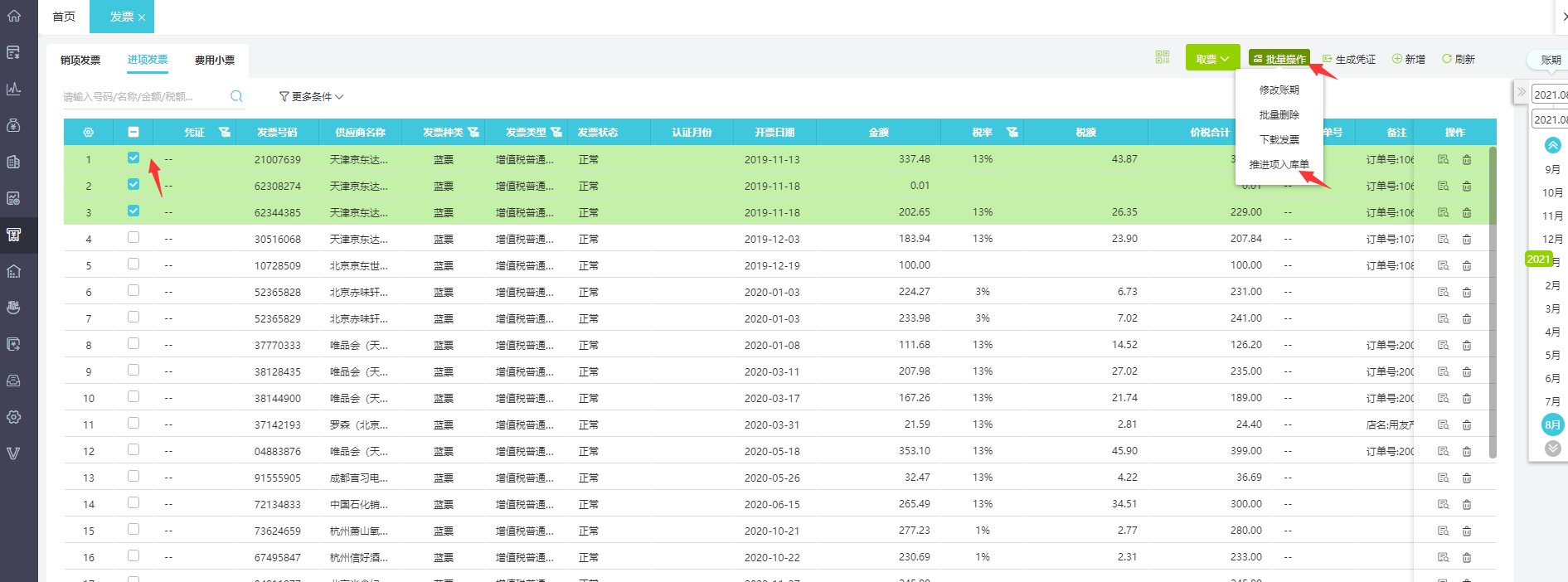Check the checkbox for invoice 30516068
Image resolution: width=1568 pixels, height=582 pixels.
pos(133,237)
